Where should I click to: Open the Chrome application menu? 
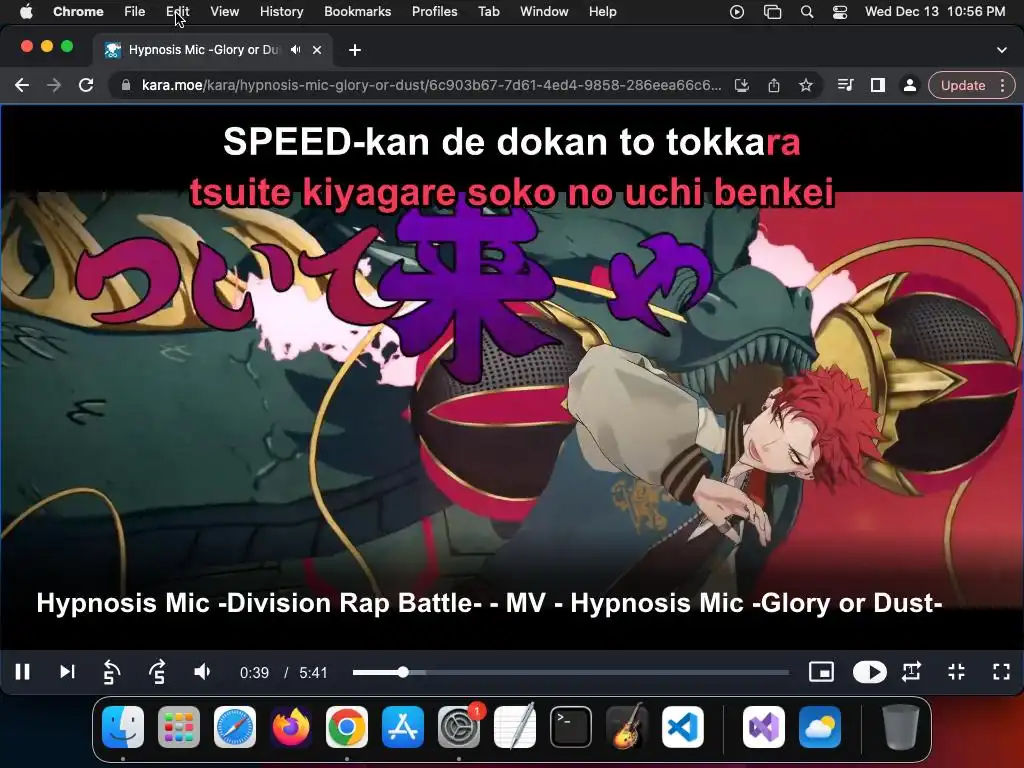tap(78, 12)
